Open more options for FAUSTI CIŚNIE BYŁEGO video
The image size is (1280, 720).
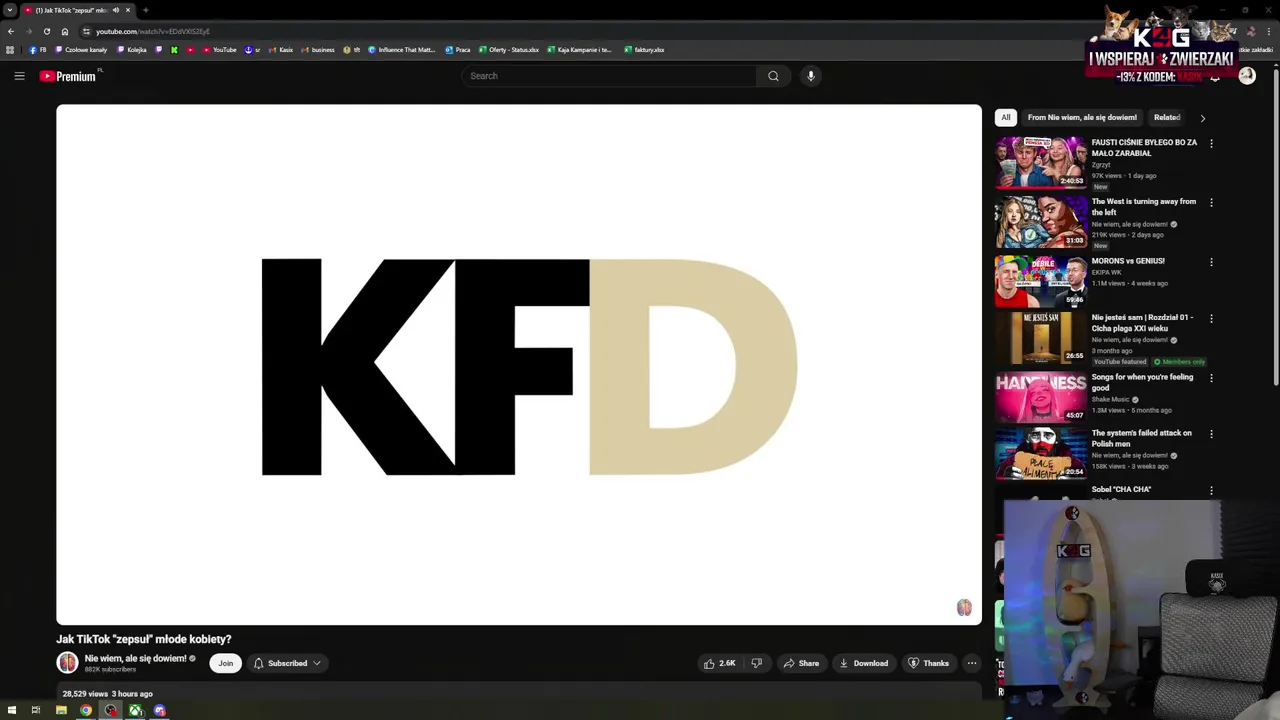click(x=1211, y=143)
